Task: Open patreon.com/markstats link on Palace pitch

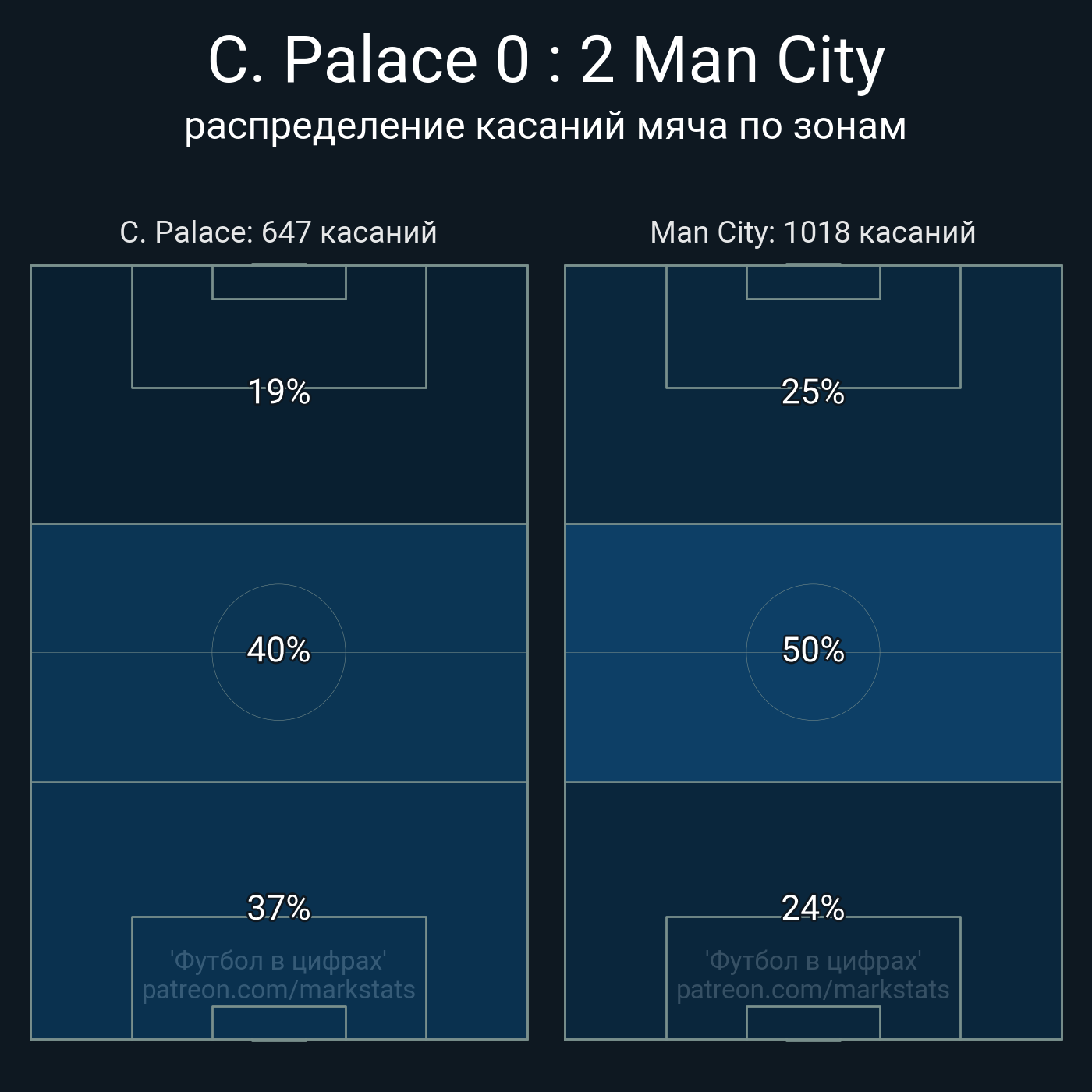Action: pyautogui.click(x=278, y=990)
